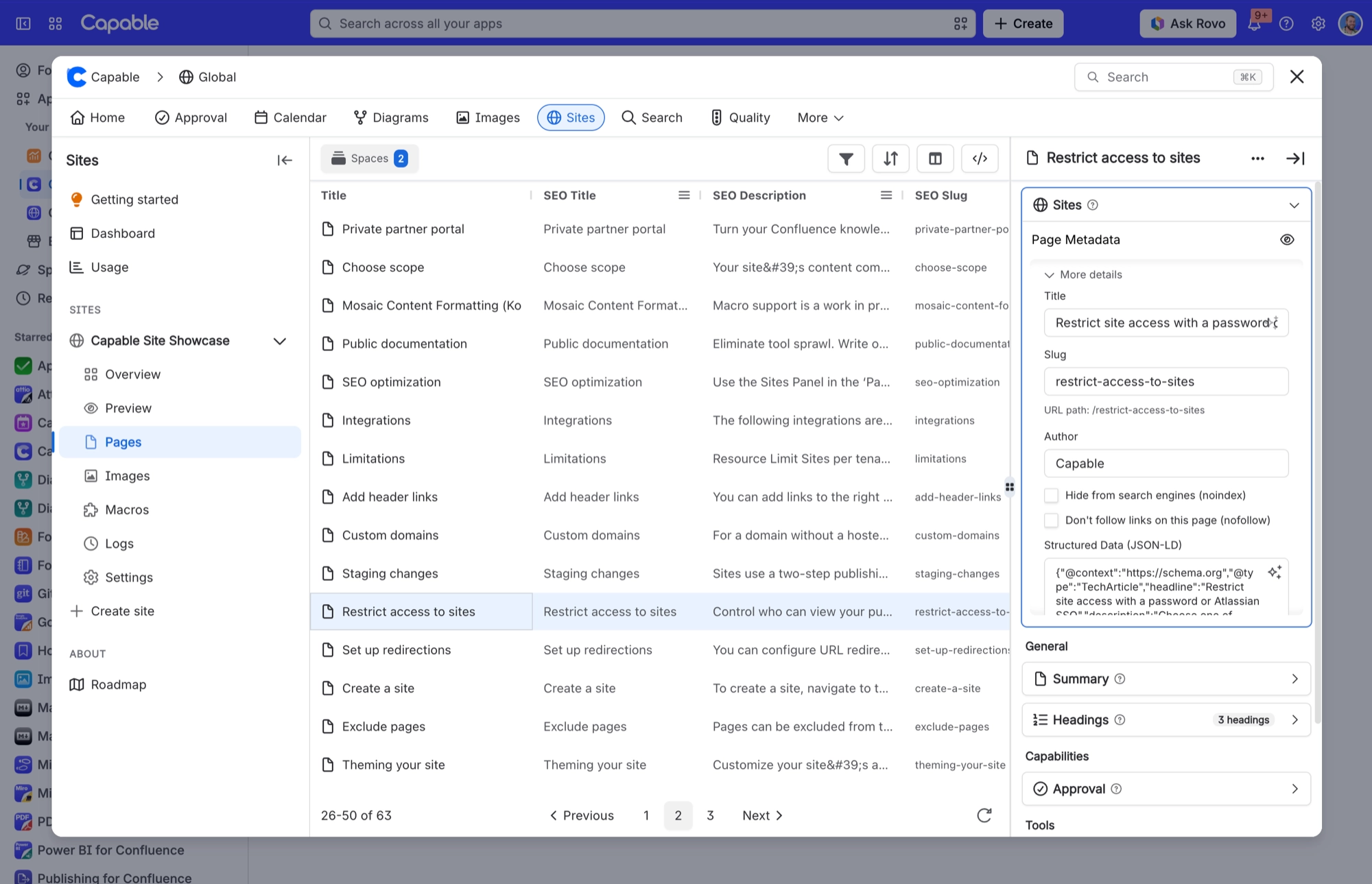Switch to the Quality tab

coord(740,118)
